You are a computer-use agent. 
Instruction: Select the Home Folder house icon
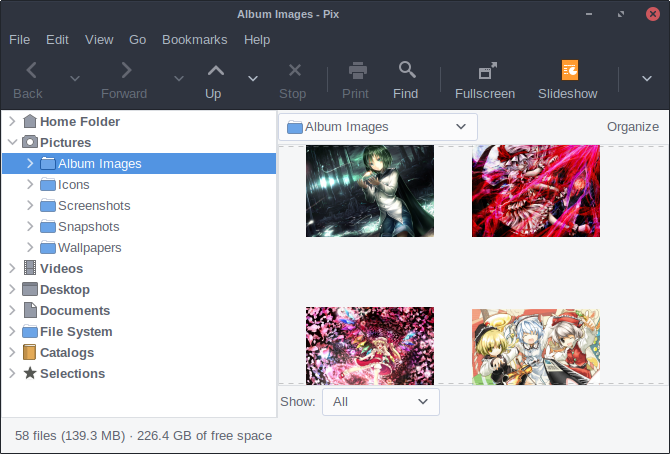pyautogui.click(x=29, y=121)
